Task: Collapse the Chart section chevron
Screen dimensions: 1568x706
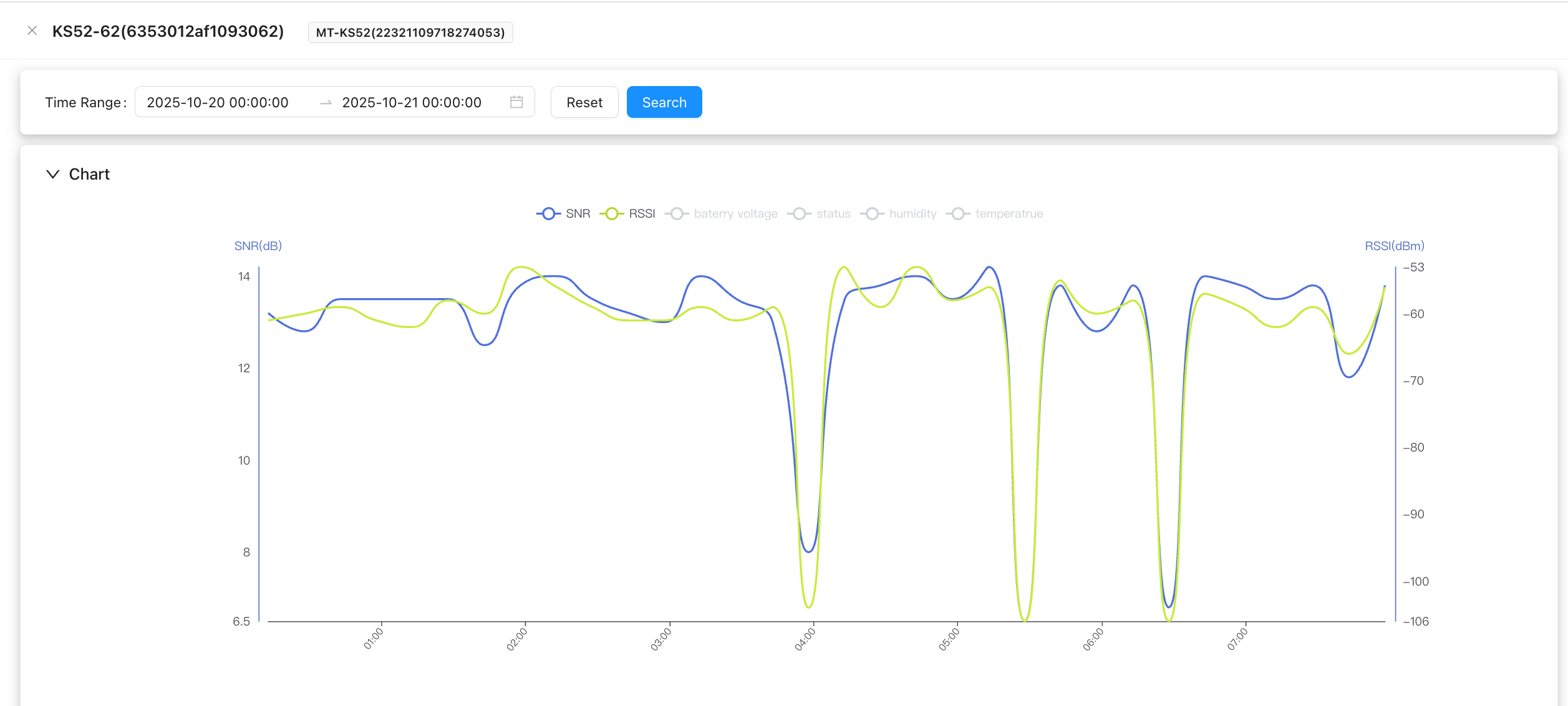Action: click(53, 174)
